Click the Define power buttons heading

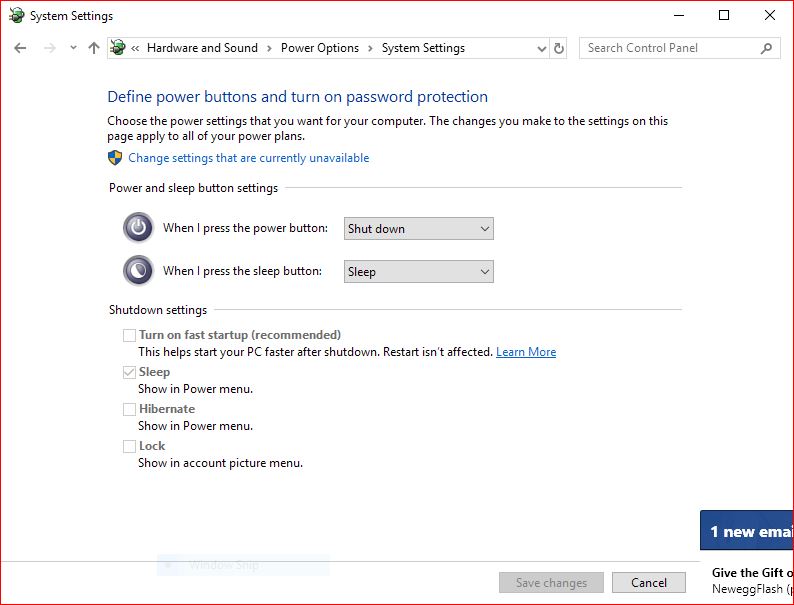(x=297, y=97)
